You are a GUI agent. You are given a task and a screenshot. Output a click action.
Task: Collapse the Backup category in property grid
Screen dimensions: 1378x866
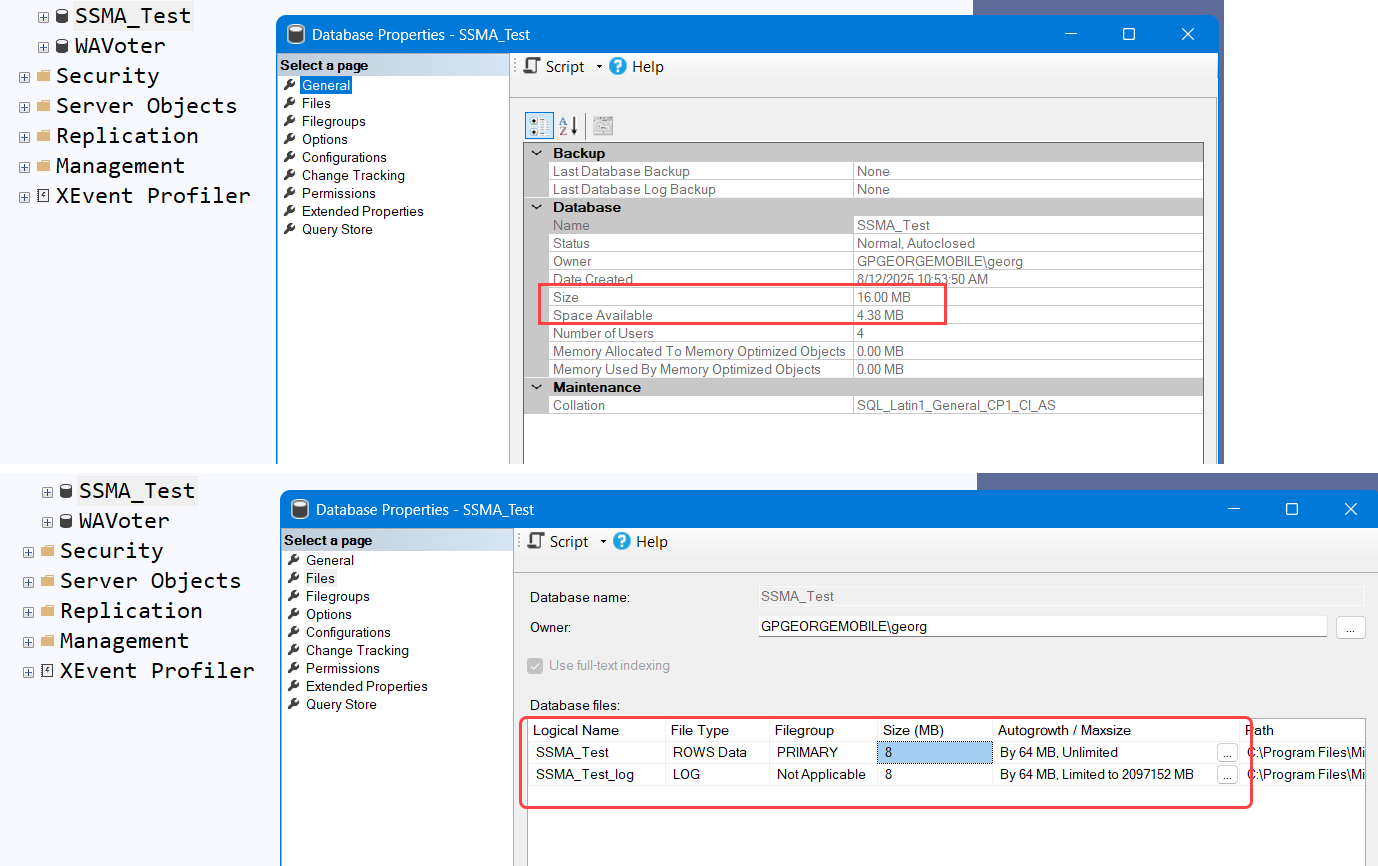click(x=537, y=153)
